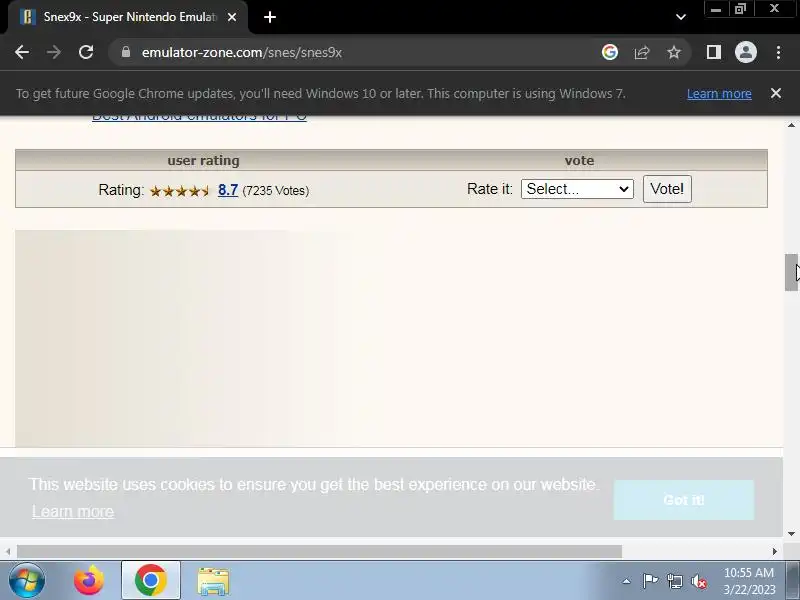This screenshot has height=600, width=800.
Task: Open the partially hidden Android emulators link
Action: point(199,118)
